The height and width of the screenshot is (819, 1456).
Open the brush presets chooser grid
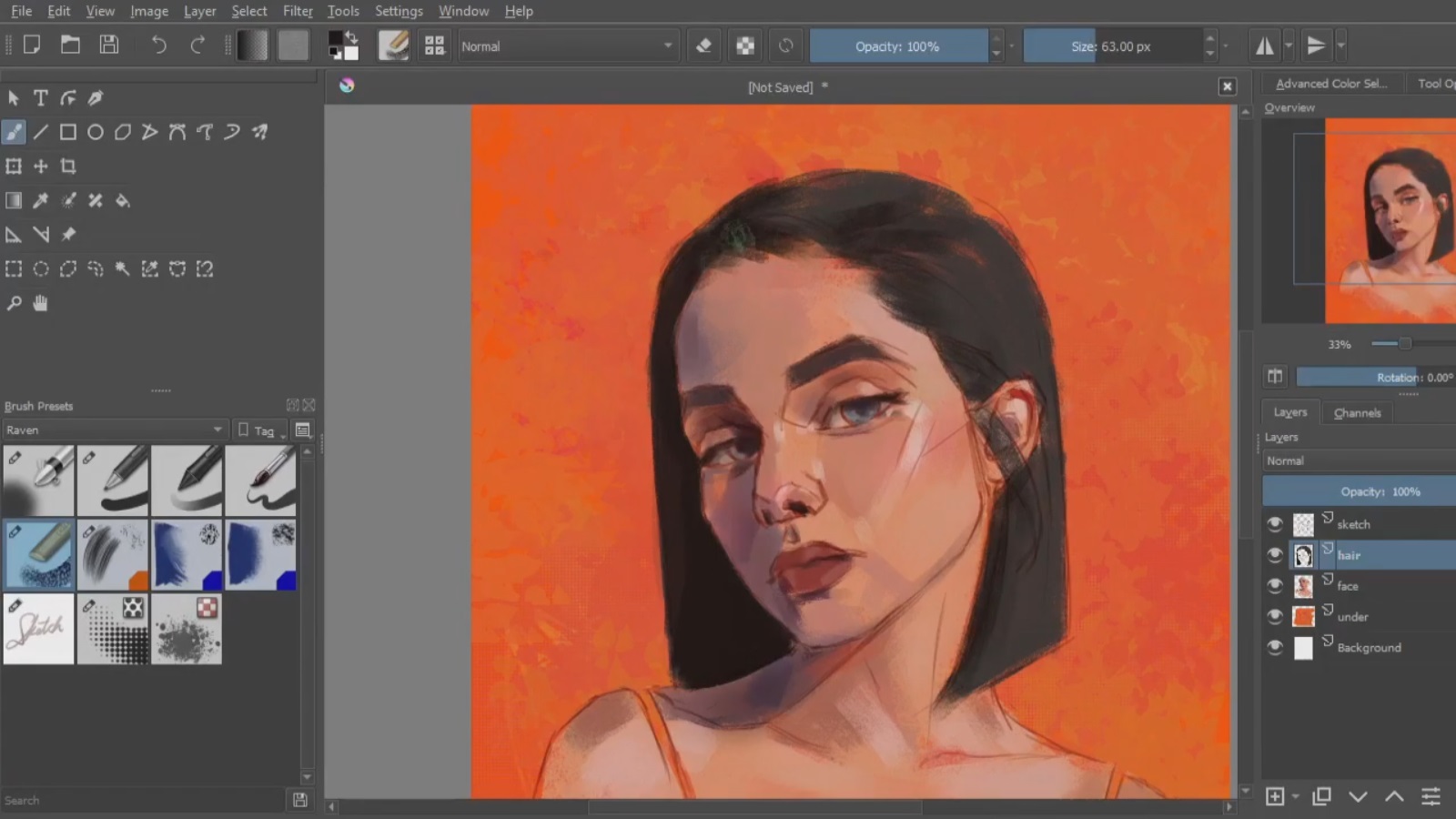434,45
